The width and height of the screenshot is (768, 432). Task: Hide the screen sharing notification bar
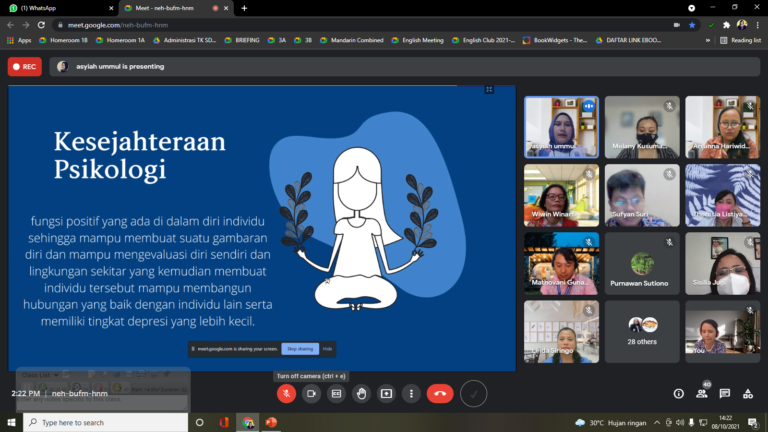pos(327,349)
